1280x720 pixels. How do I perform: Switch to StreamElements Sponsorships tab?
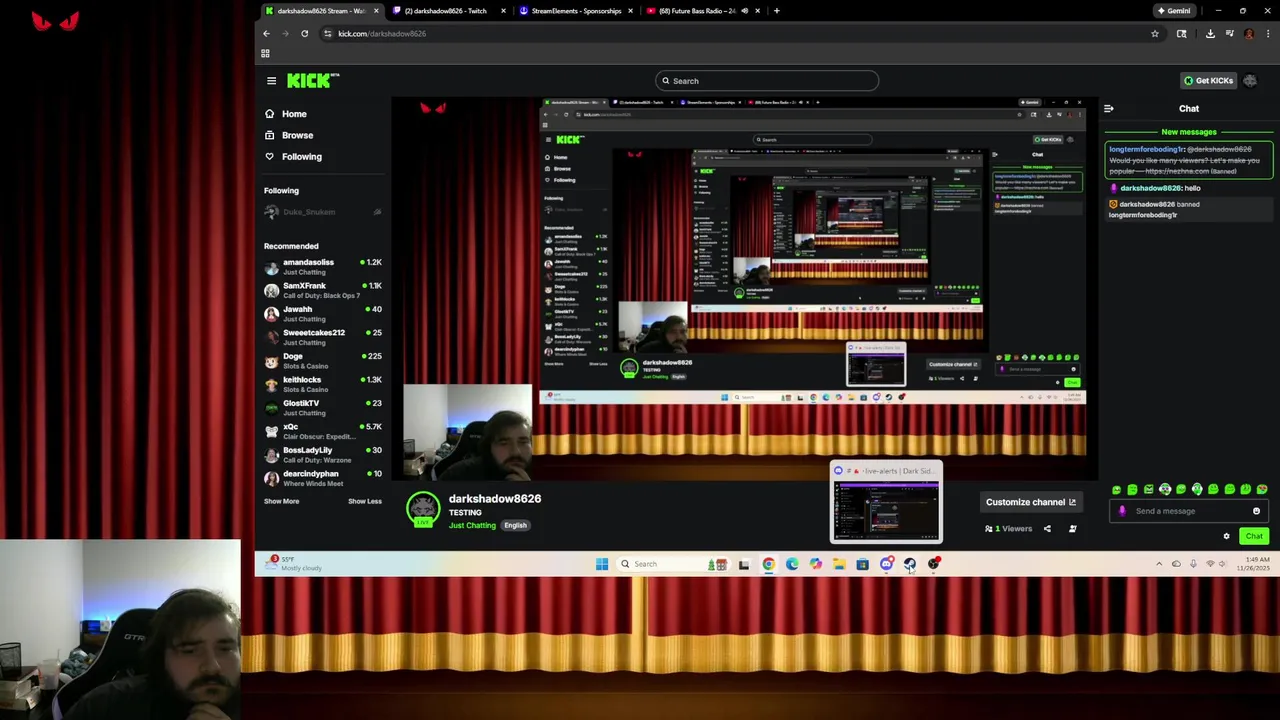[575, 11]
